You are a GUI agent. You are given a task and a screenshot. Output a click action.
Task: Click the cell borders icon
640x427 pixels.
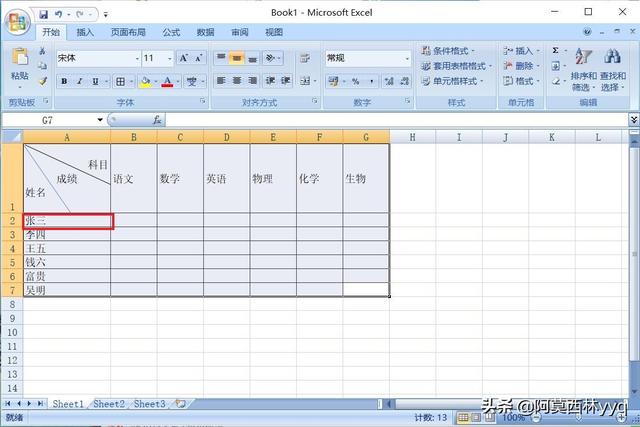121,81
